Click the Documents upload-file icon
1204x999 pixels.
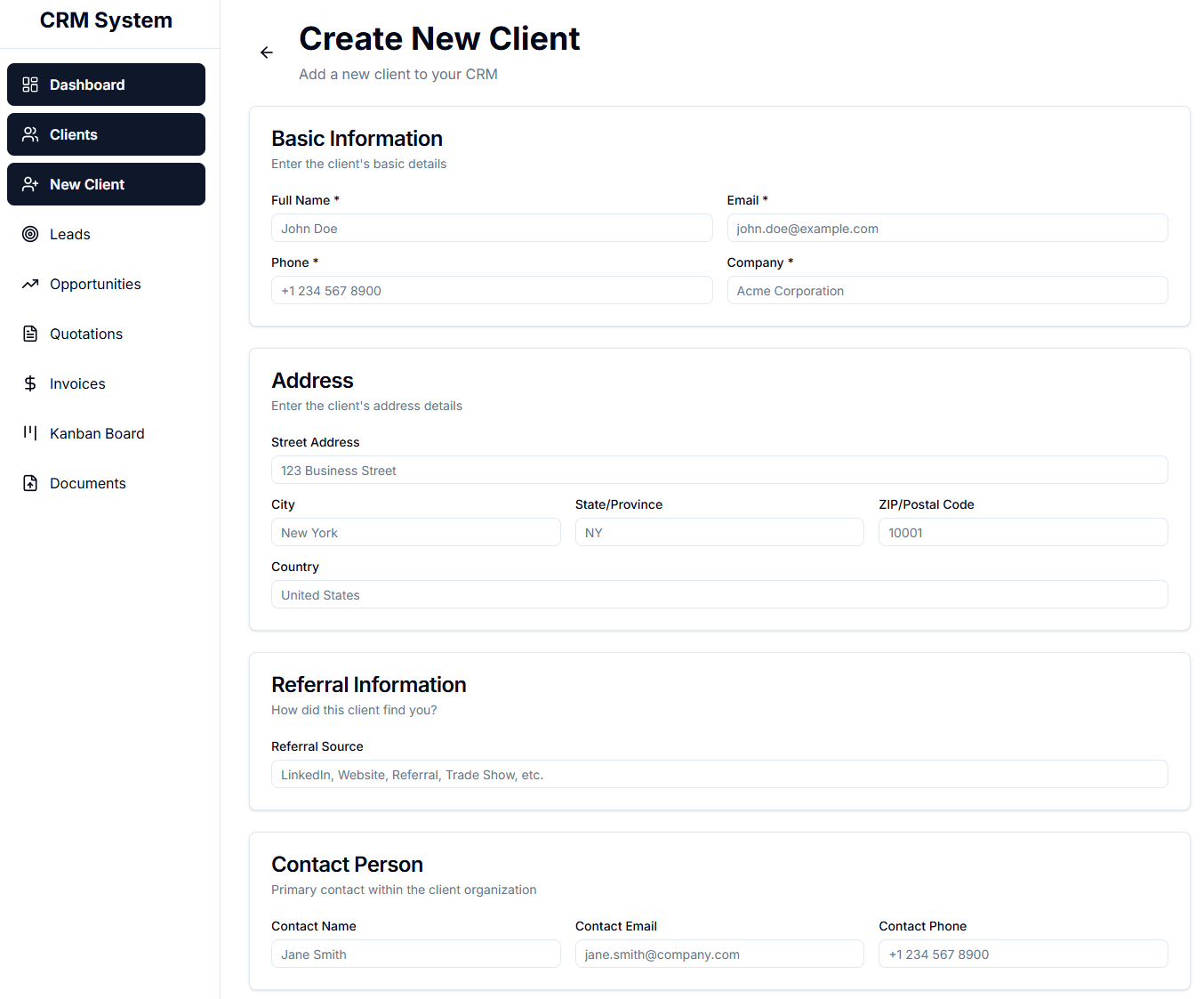30,483
